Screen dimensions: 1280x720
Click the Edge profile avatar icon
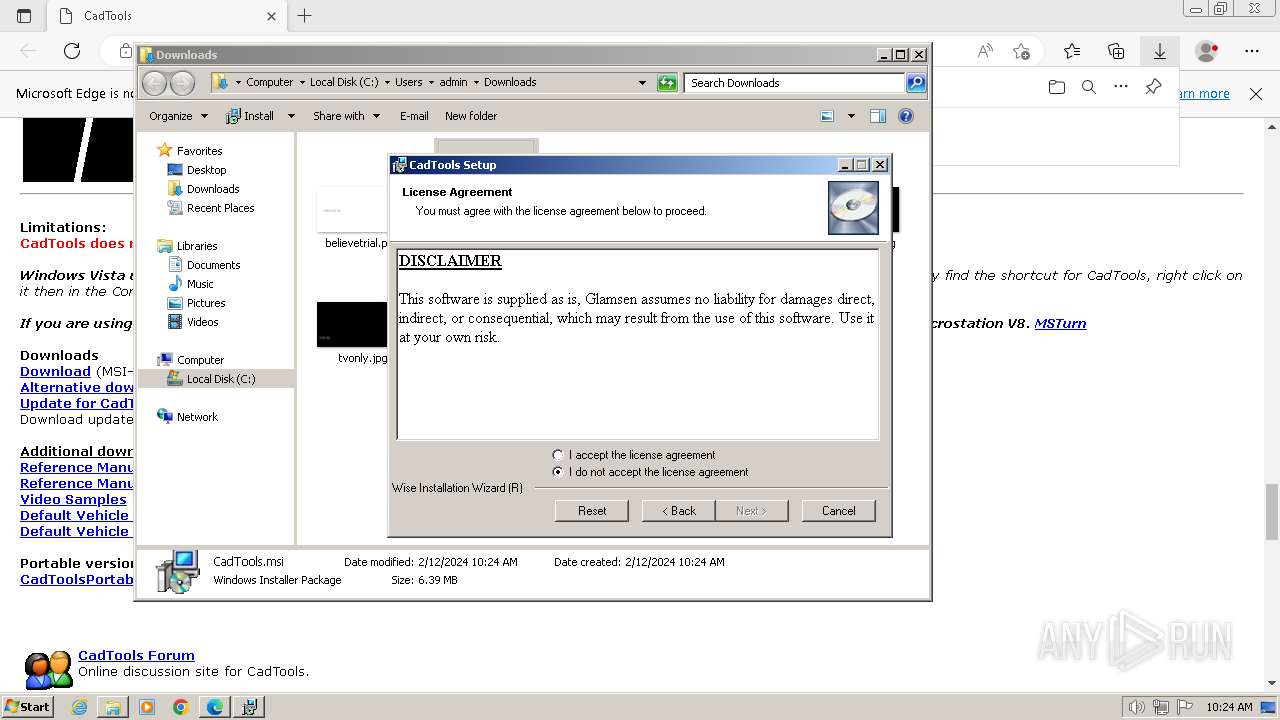point(1207,51)
